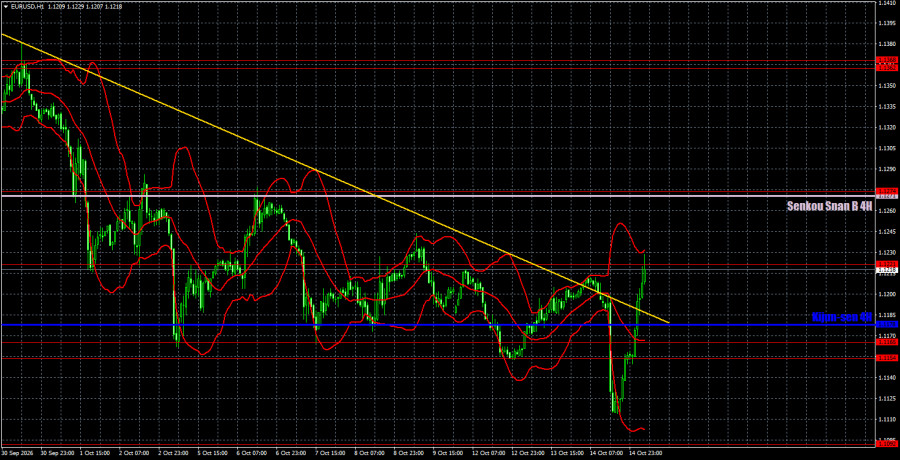Select the white Senkou Span B horizontal line
Viewport: 900px width, 460px height.
437,196
